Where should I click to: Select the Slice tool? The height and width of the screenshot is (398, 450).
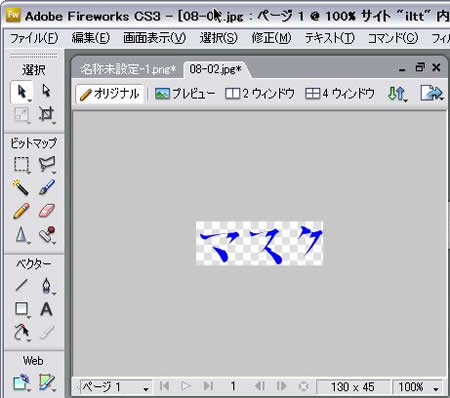[x=47, y=383]
